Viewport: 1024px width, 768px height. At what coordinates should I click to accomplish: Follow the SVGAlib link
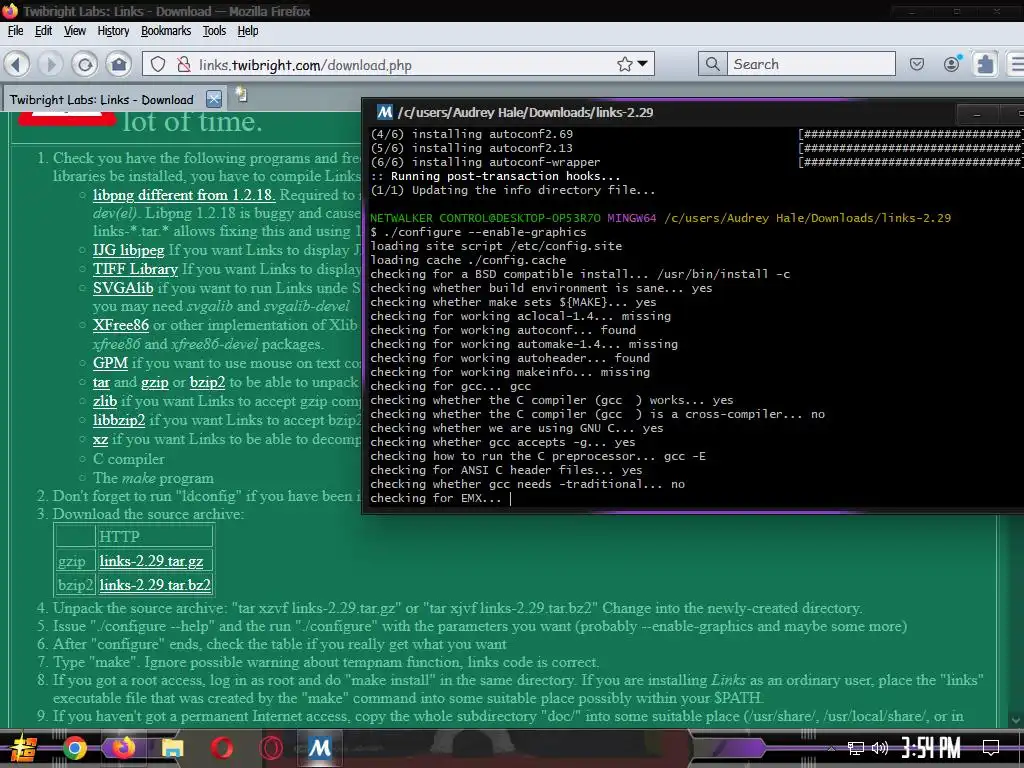click(123, 288)
